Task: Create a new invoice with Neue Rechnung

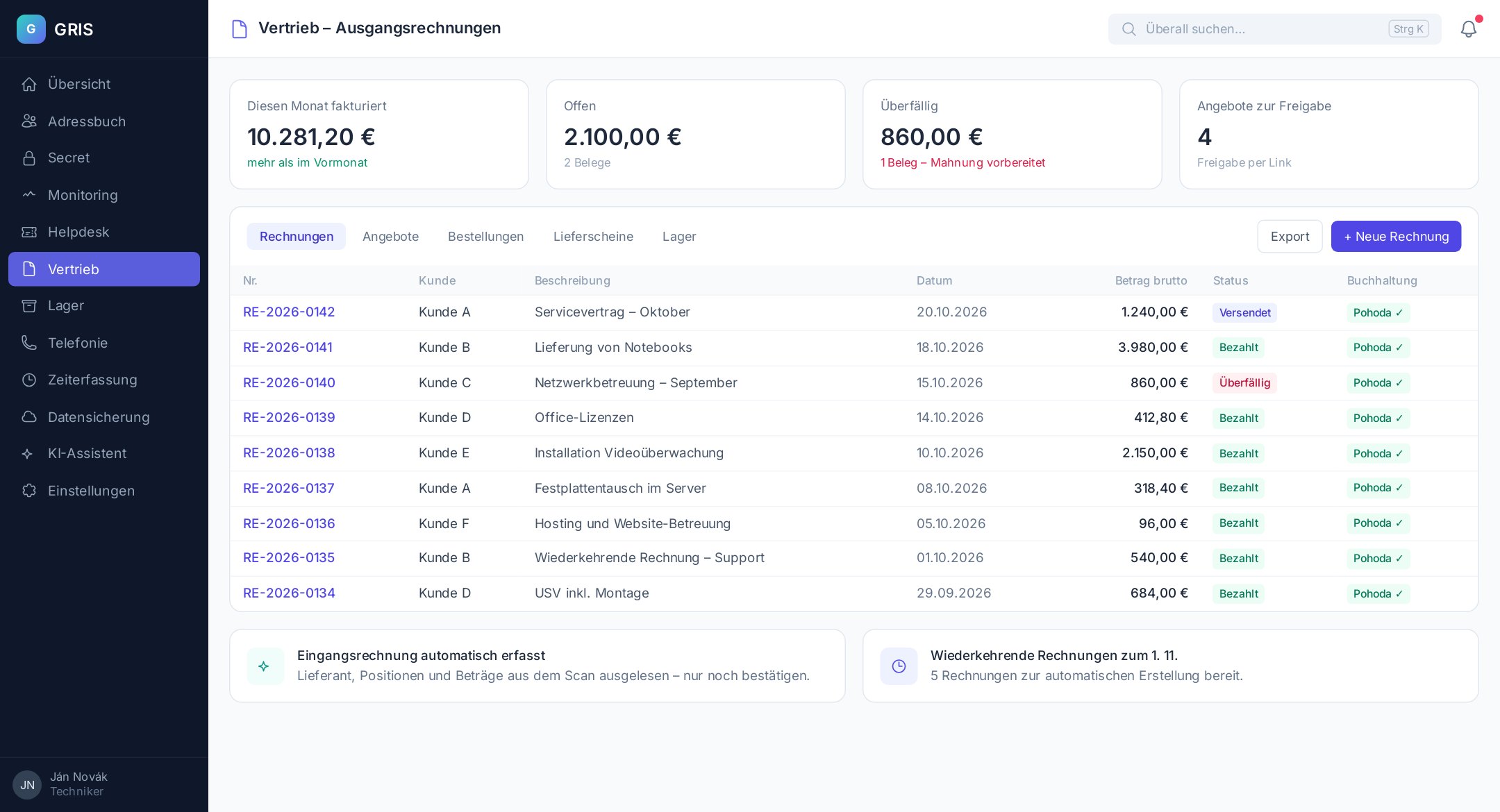Action: point(1396,237)
